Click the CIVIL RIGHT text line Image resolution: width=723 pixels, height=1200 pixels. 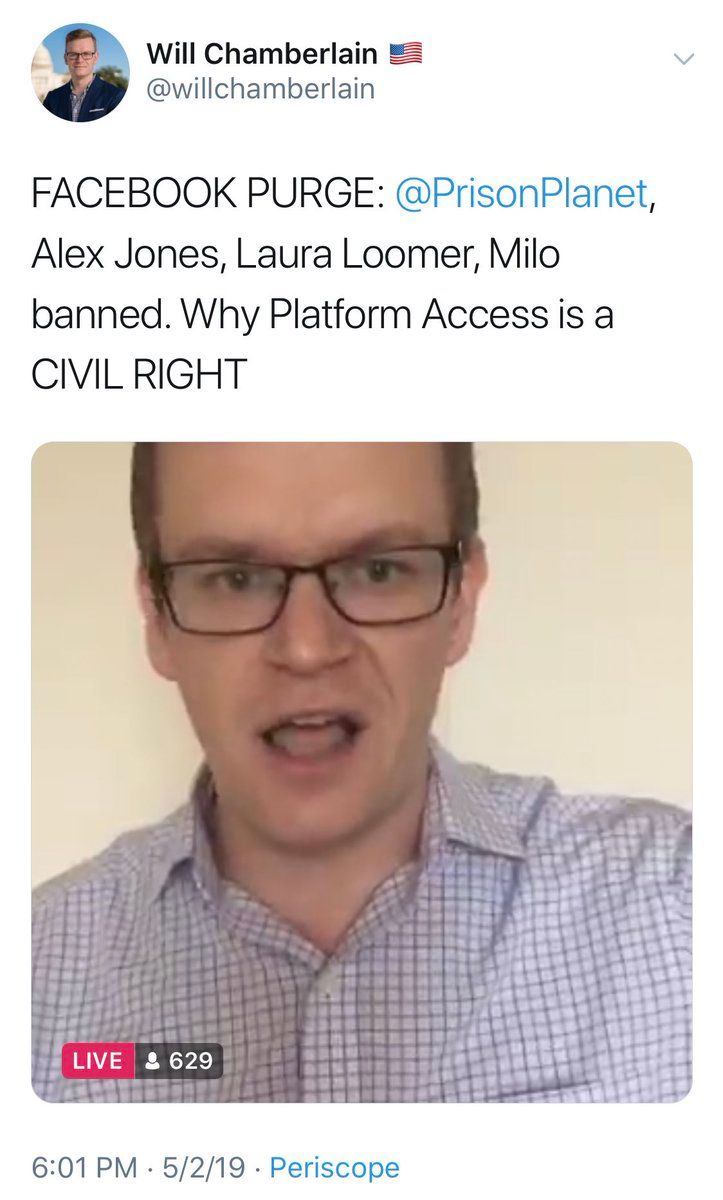point(139,374)
